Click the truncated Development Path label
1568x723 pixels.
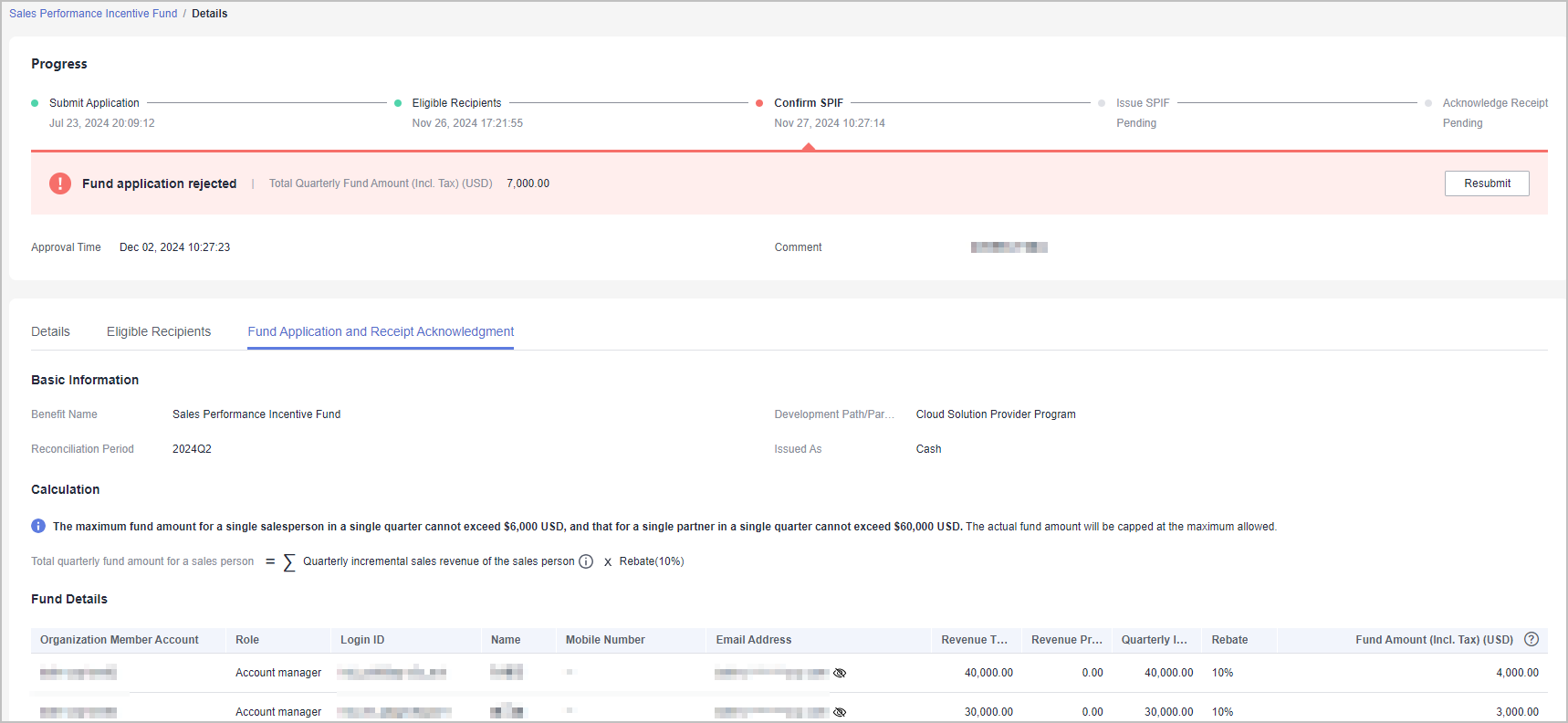pos(834,414)
